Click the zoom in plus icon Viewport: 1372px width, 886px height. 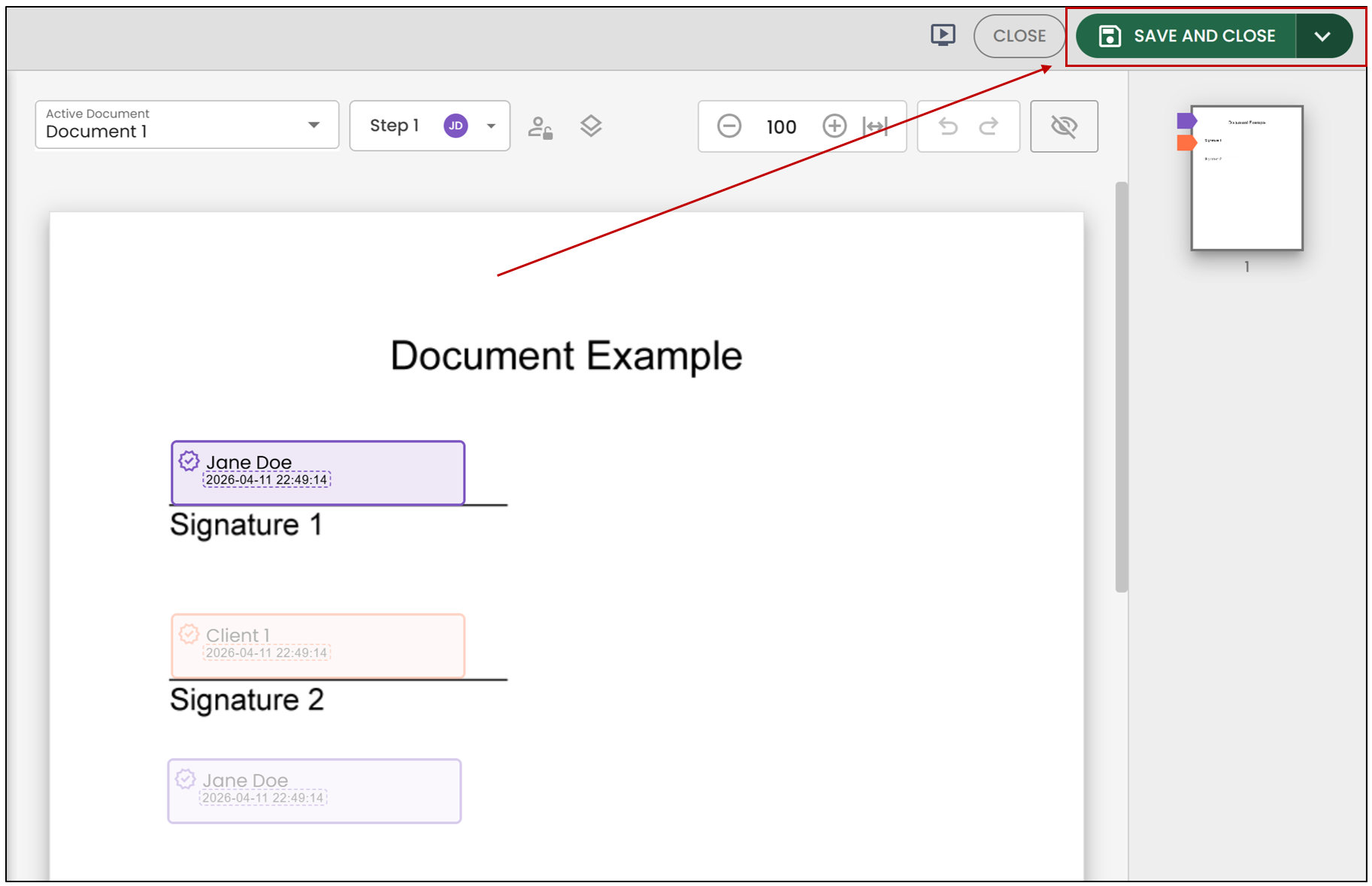[834, 126]
